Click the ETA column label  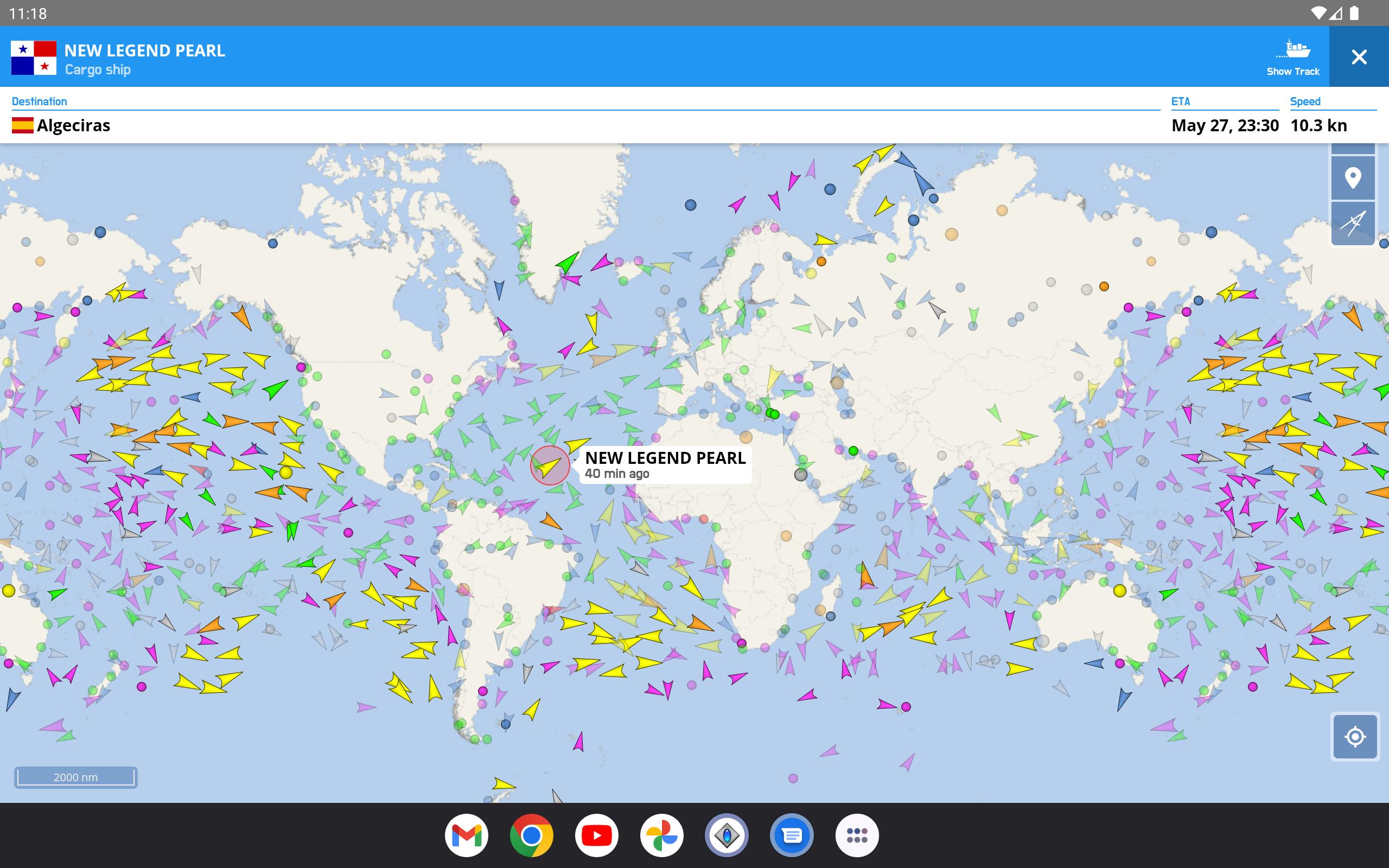[1181, 101]
